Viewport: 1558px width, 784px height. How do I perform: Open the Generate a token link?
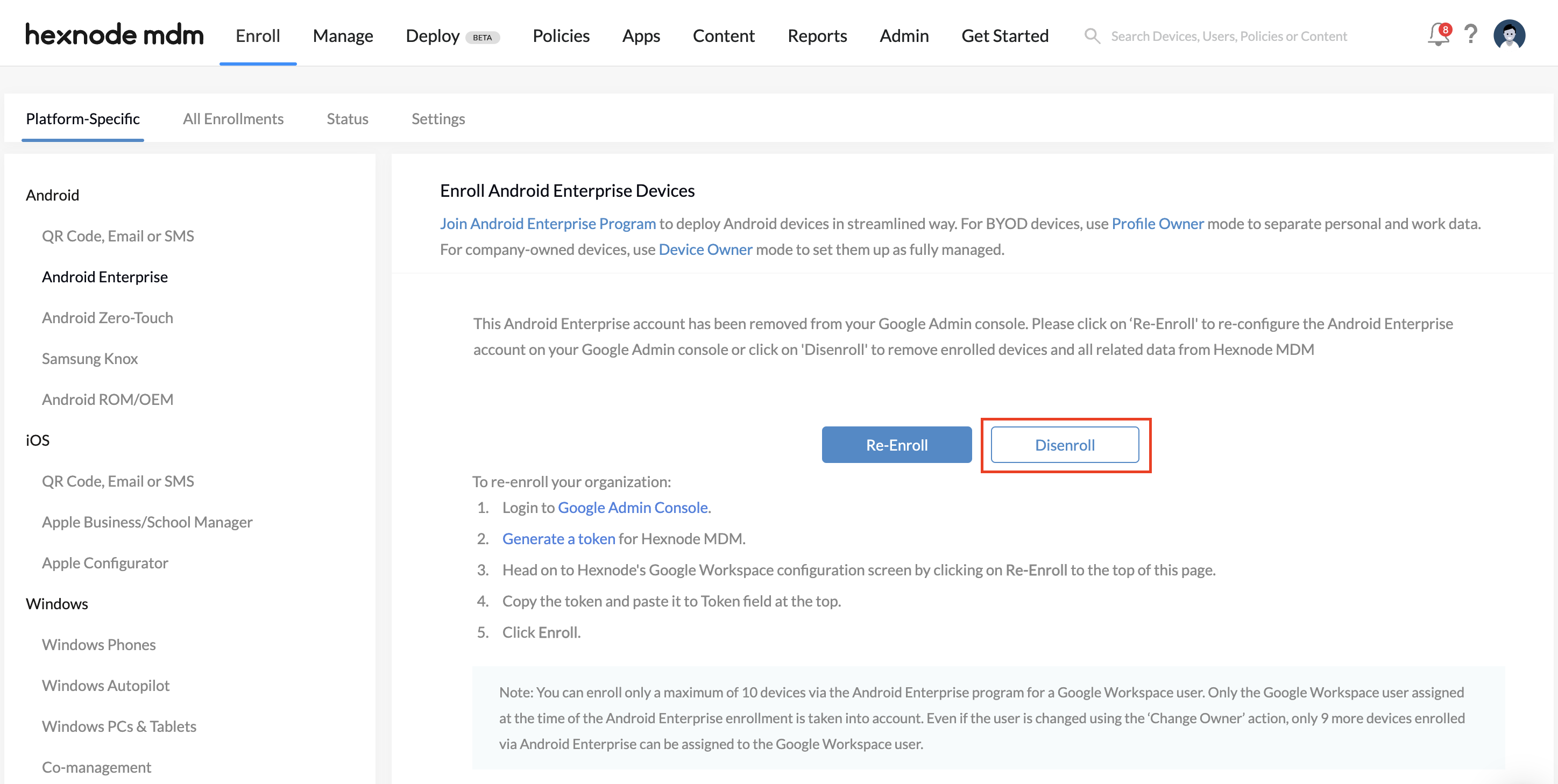point(559,539)
